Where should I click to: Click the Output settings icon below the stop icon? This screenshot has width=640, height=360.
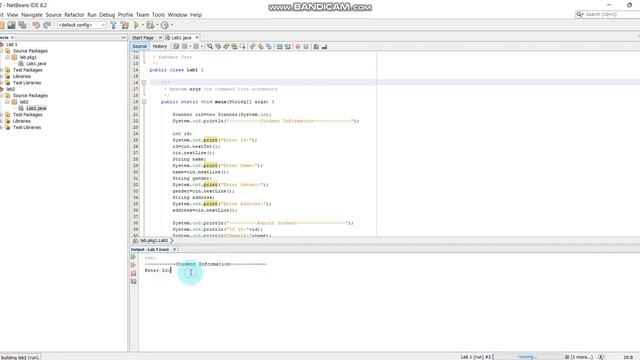click(x=133, y=282)
